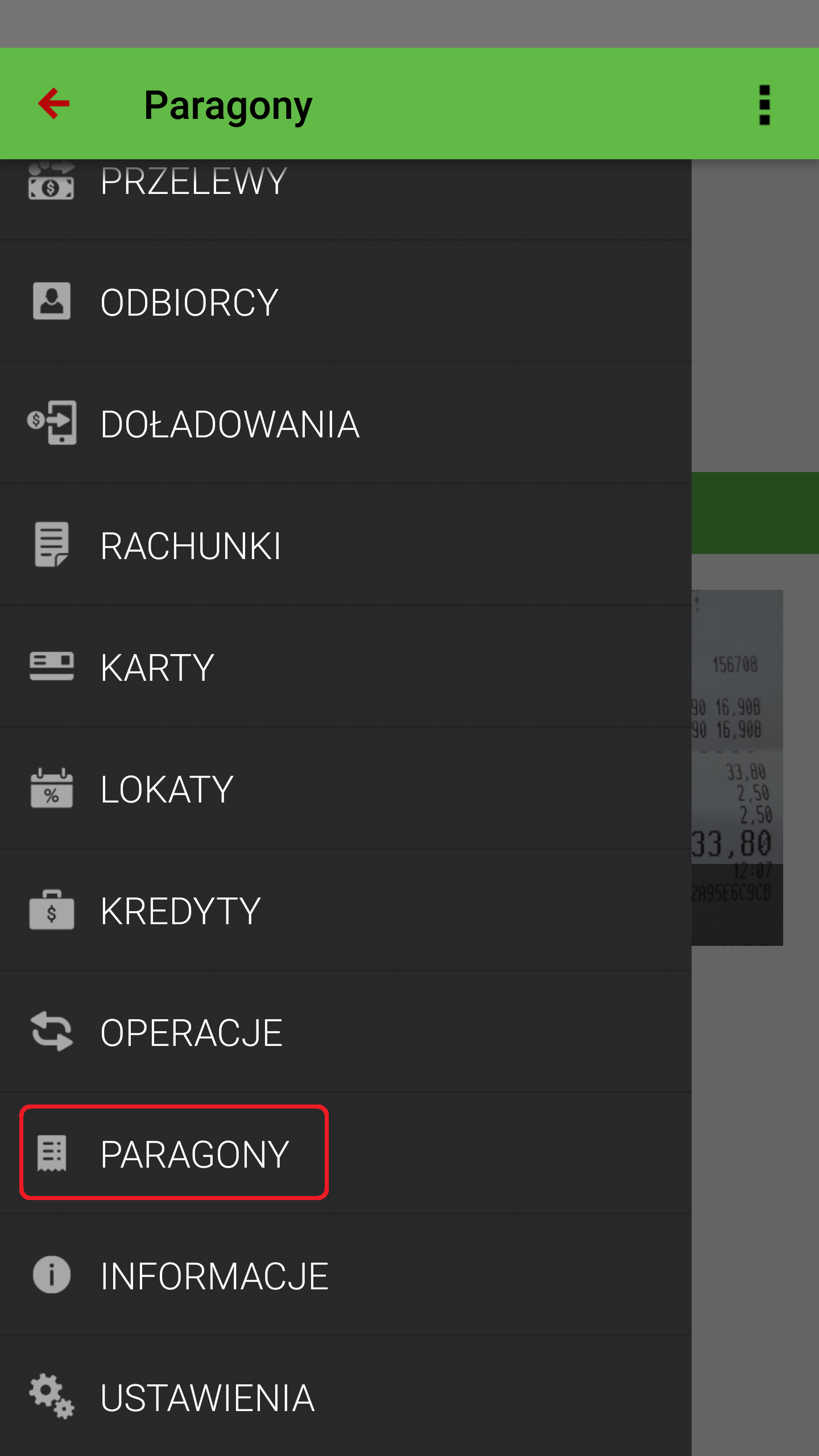Click the Ustawienia gears icon

(52, 1396)
